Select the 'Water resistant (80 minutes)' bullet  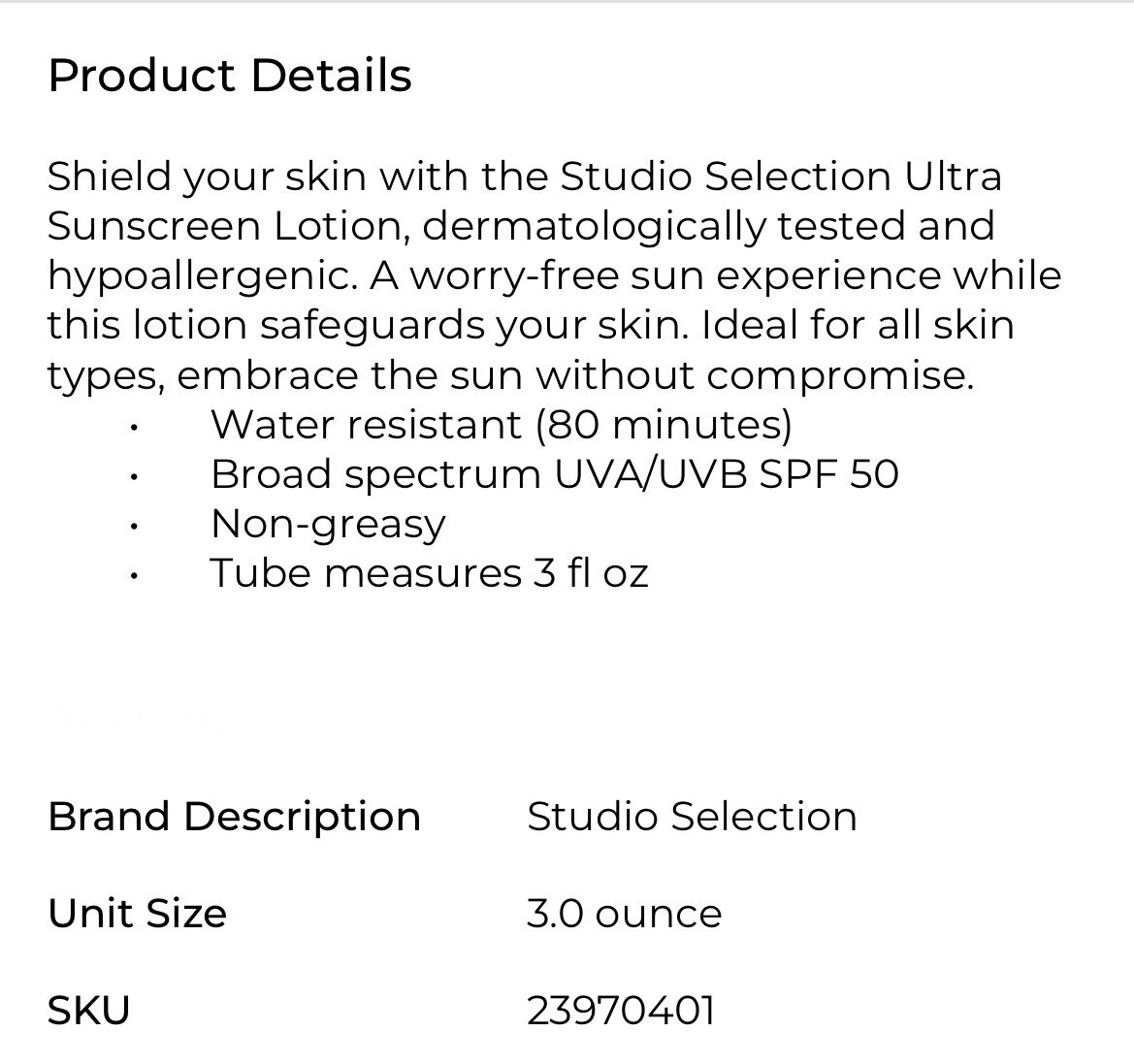coord(502,425)
